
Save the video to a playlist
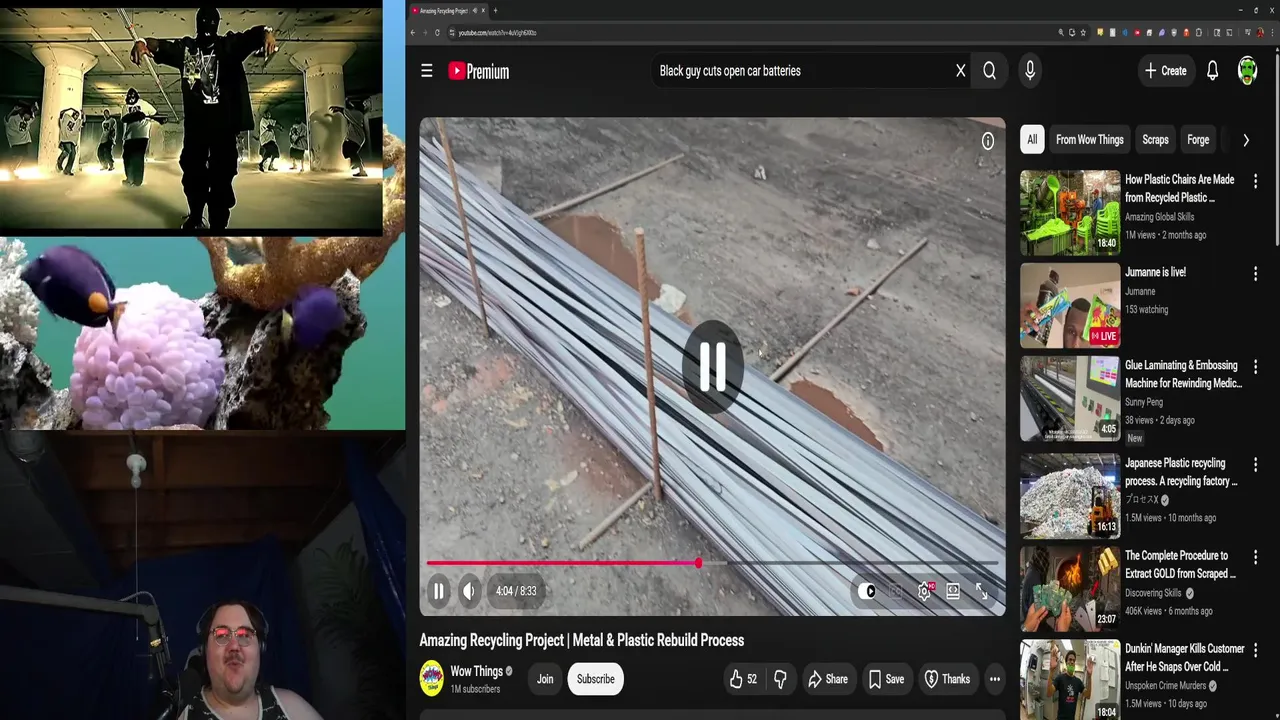[x=886, y=679]
